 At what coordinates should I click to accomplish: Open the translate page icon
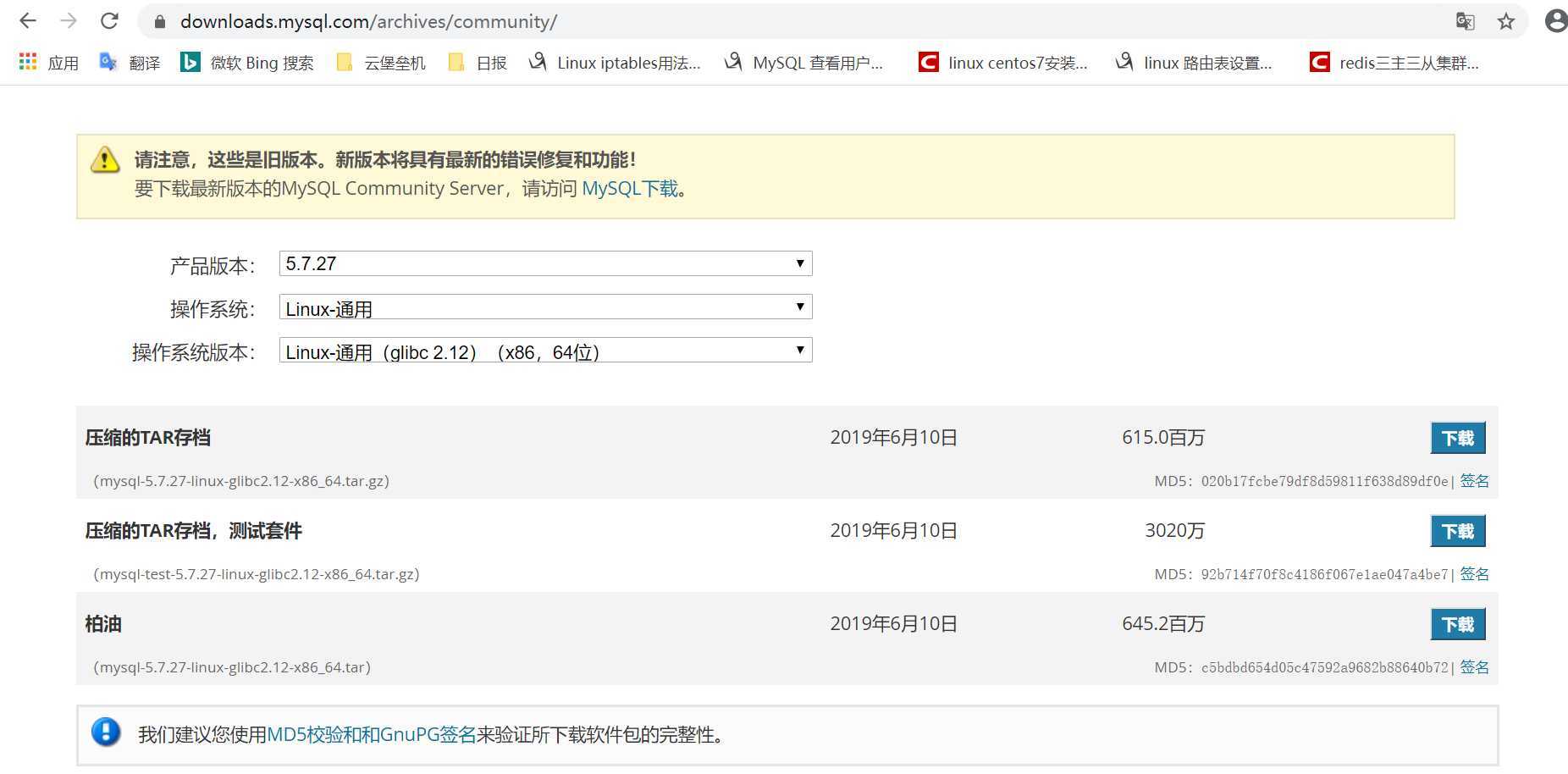1465,21
